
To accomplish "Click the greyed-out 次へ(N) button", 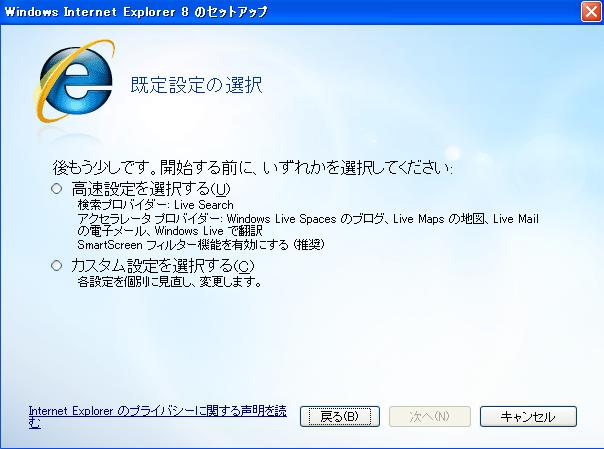I will pyautogui.click(x=430, y=417).
